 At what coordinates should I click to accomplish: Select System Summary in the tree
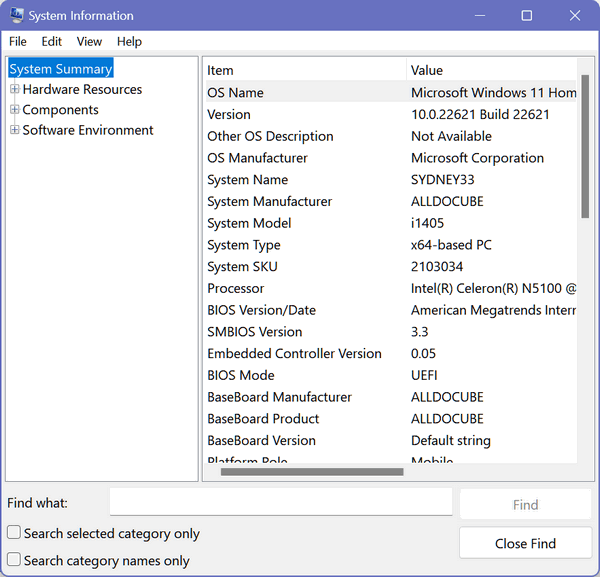pyautogui.click(x=61, y=69)
